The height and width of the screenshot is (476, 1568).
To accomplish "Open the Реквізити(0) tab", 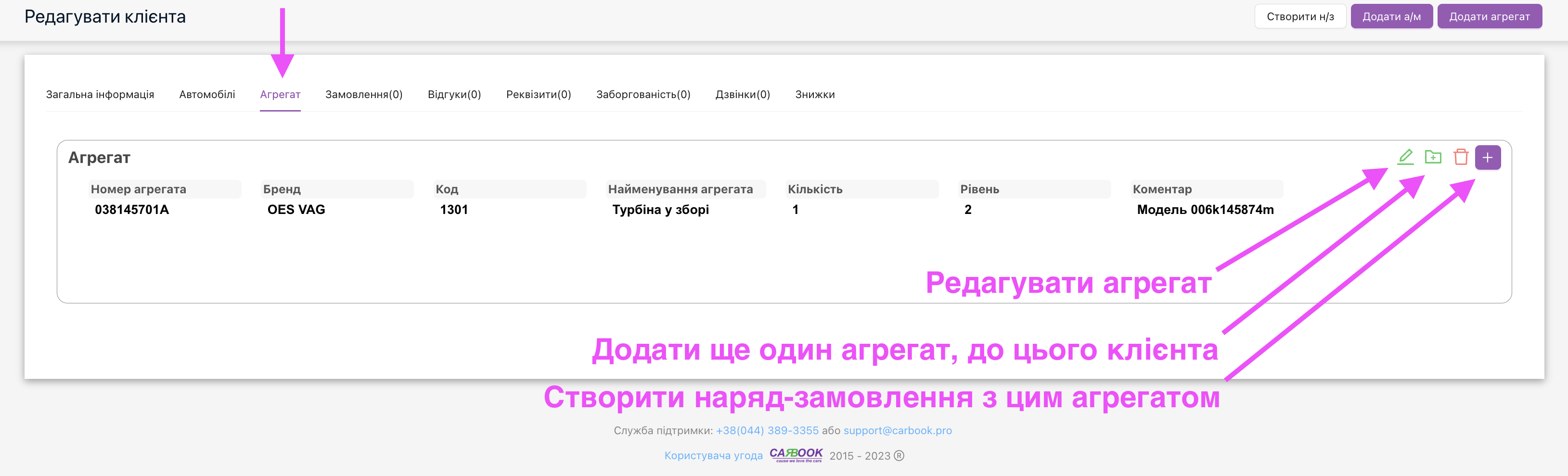I will click(x=538, y=94).
